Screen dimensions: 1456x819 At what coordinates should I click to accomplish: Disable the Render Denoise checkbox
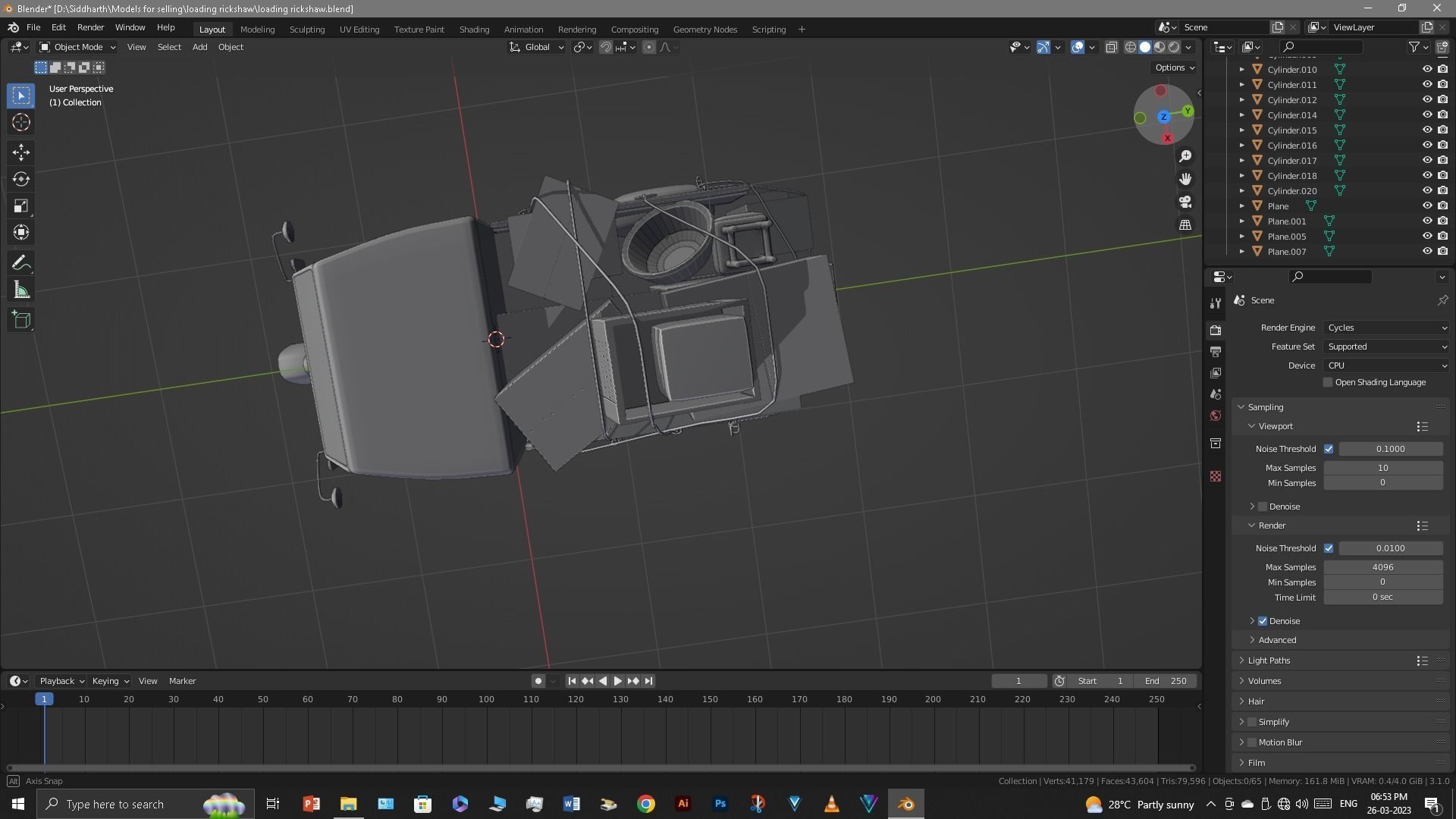[x=1263, y=621]
